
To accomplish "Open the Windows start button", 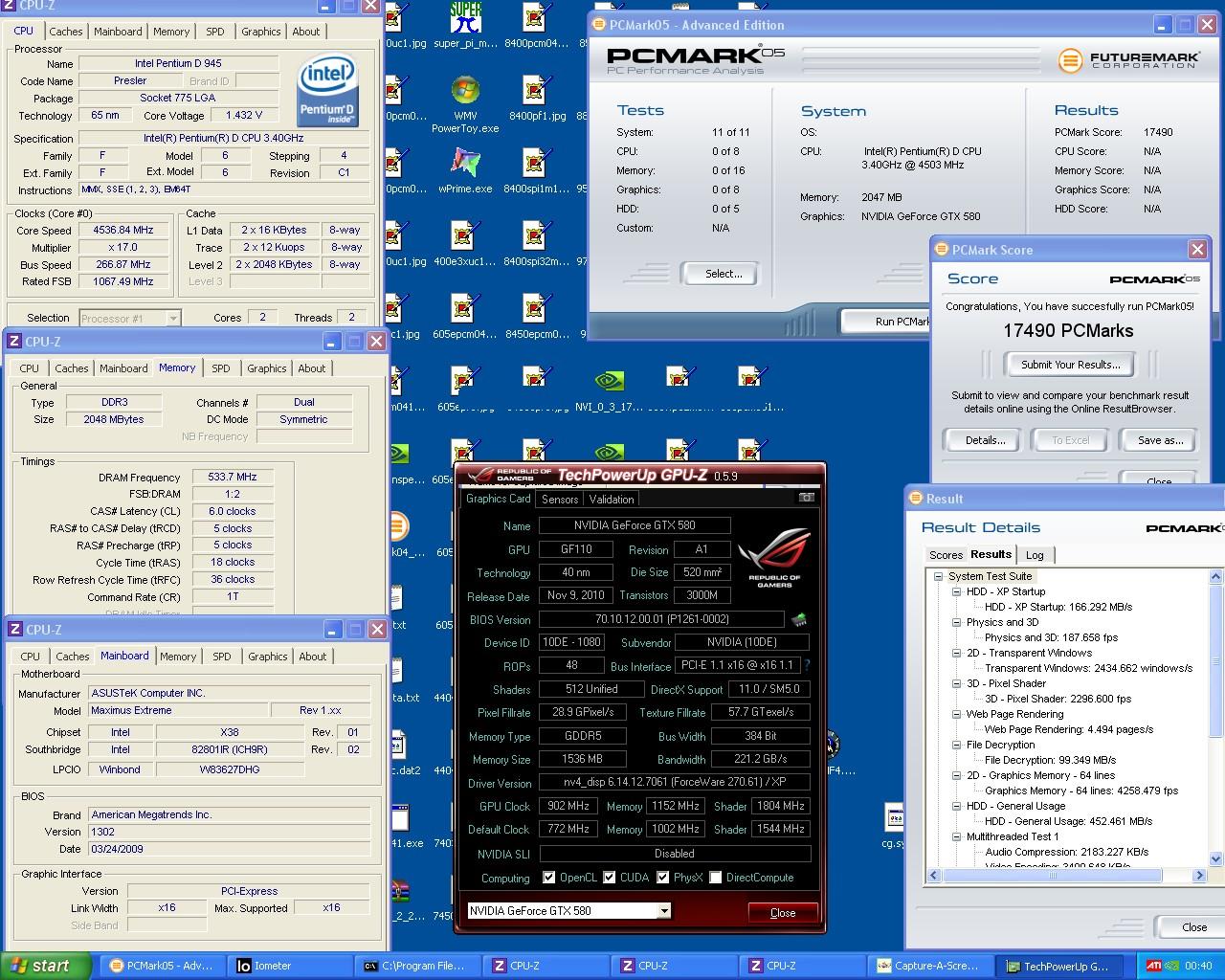I will 46,966.
